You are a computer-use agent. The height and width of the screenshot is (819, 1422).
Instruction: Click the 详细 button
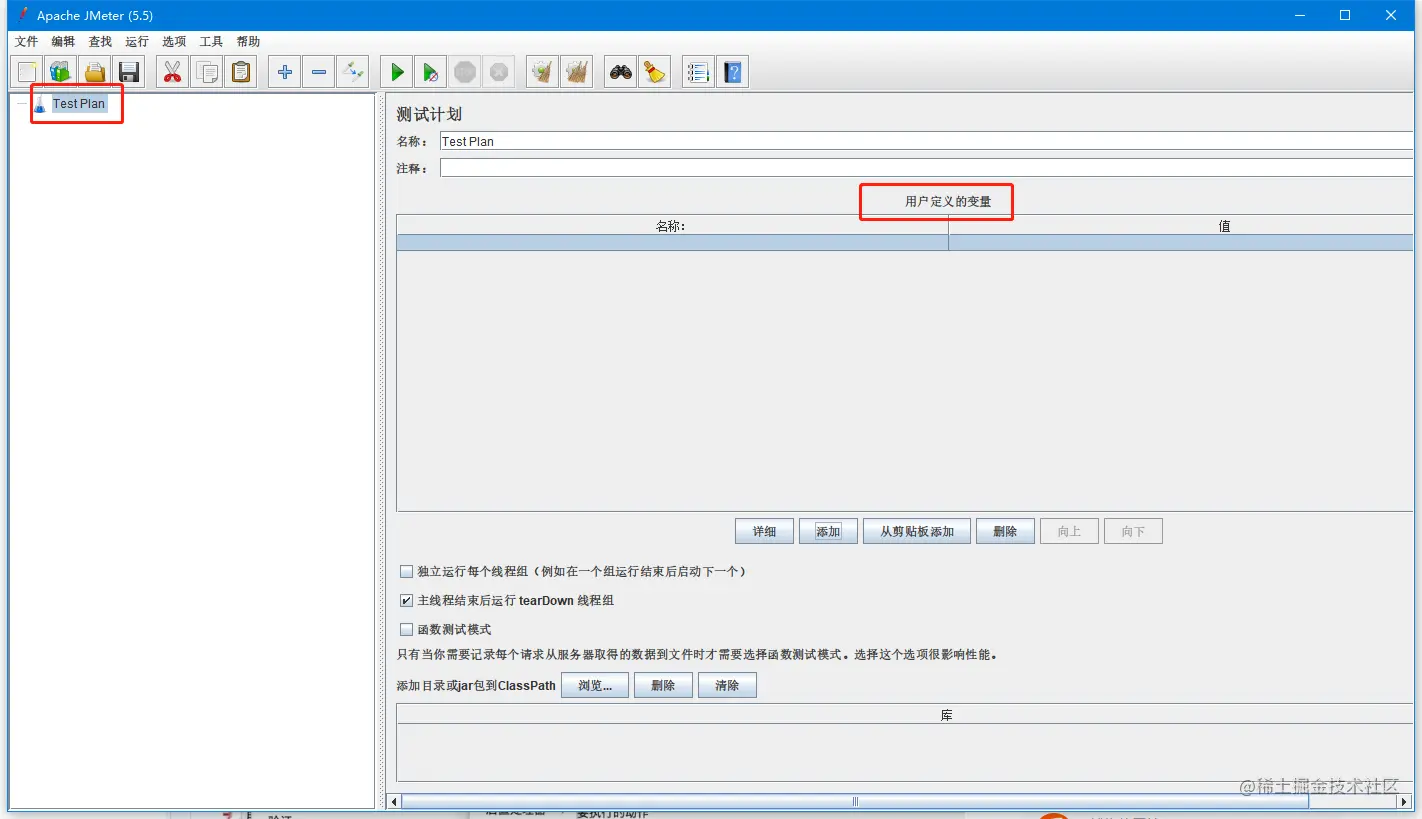click(765, 531)
